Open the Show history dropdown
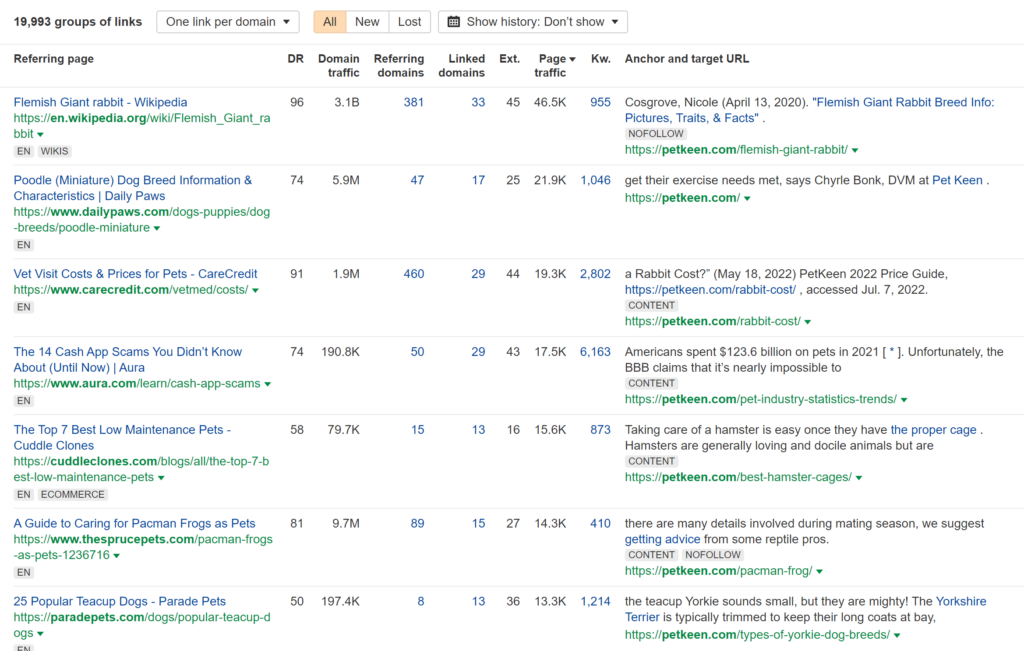Screen dimensions: 1024x651 (533, 22)
